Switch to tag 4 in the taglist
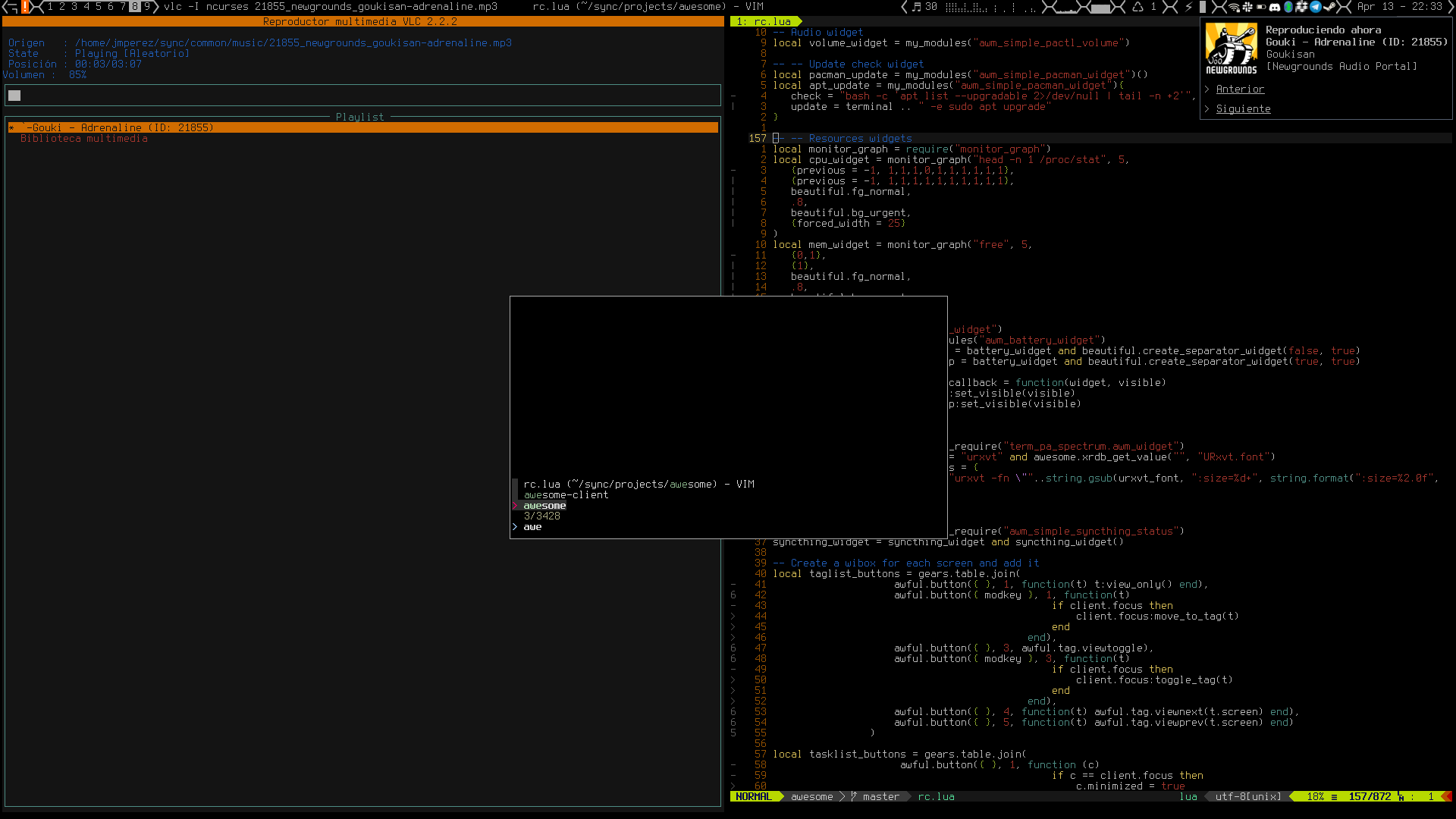1456x819 pixels. tap(86, 7)
